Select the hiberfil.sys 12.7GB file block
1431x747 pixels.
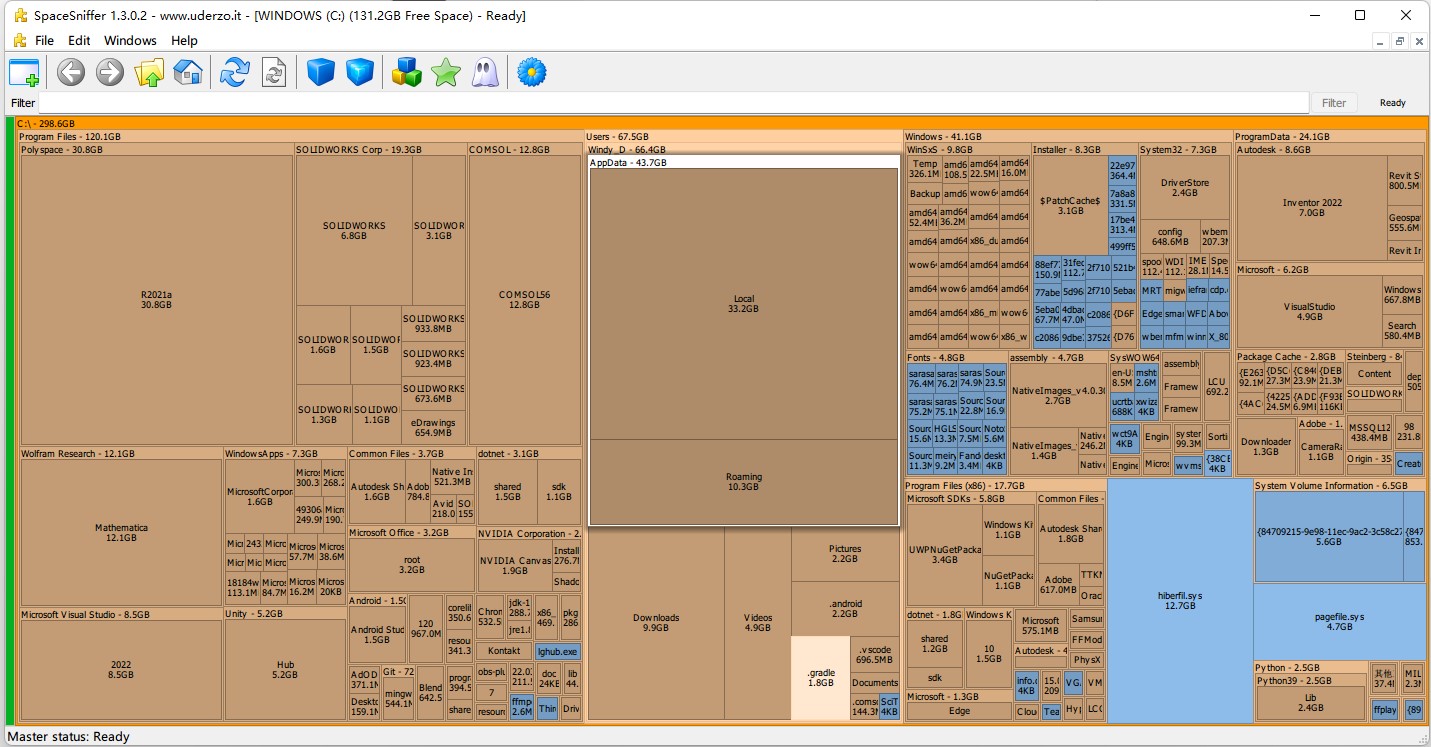(1180, 600)
